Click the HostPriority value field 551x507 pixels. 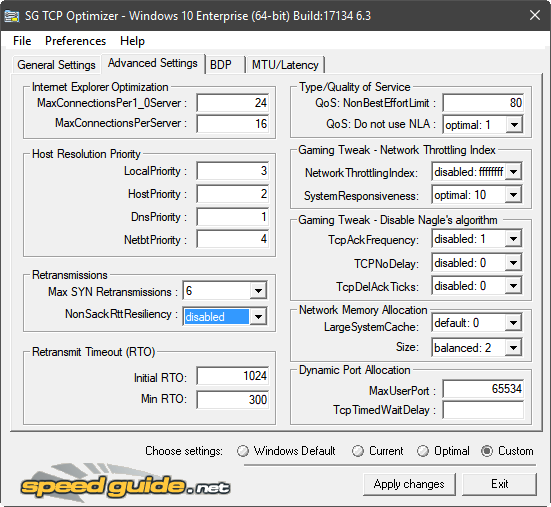point(233,194)
